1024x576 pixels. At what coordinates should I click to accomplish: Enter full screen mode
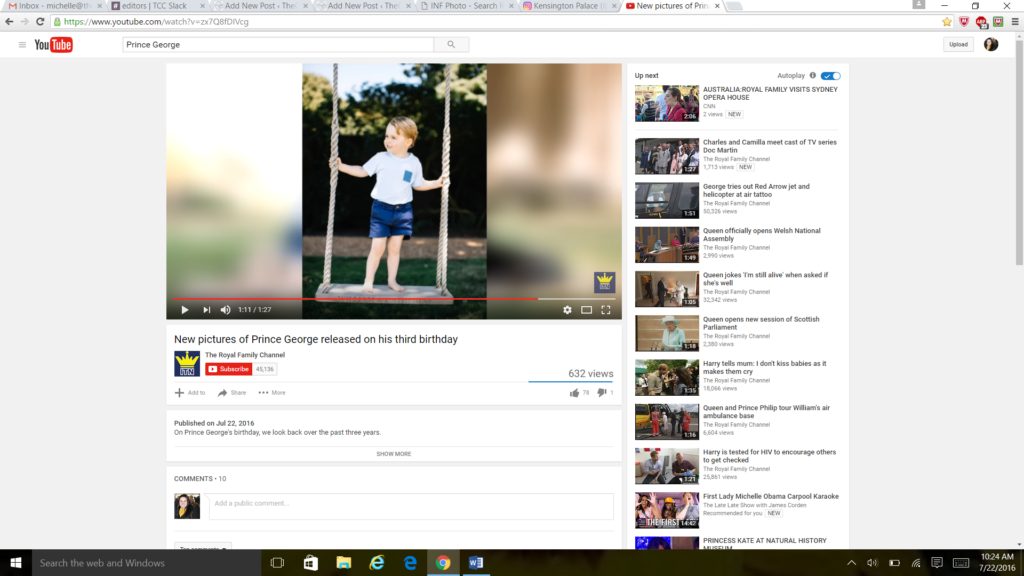point(605,310)
